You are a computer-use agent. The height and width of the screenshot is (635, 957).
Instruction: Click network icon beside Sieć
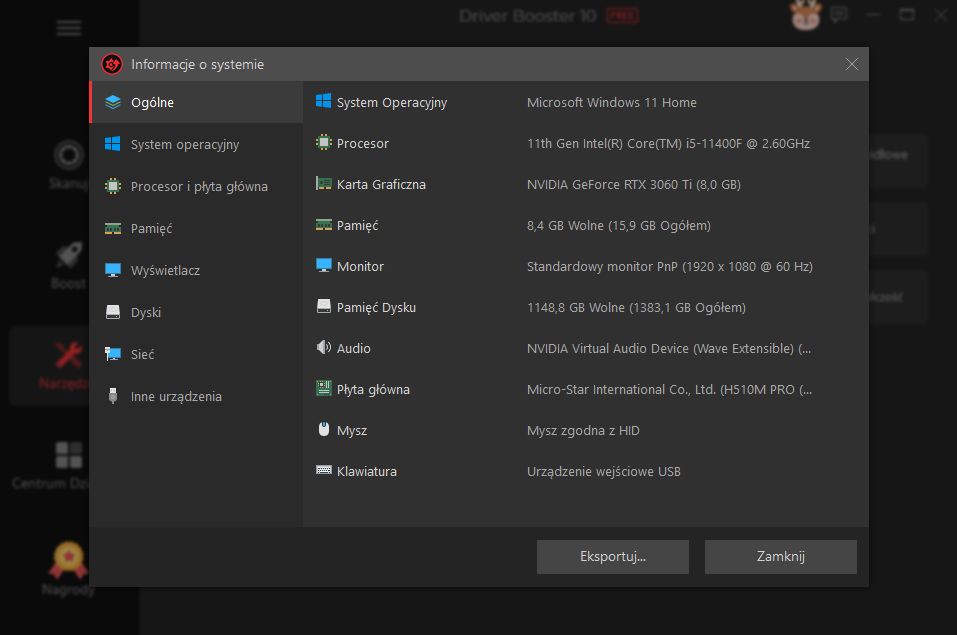pyautogui.click(x=113, y=354)
